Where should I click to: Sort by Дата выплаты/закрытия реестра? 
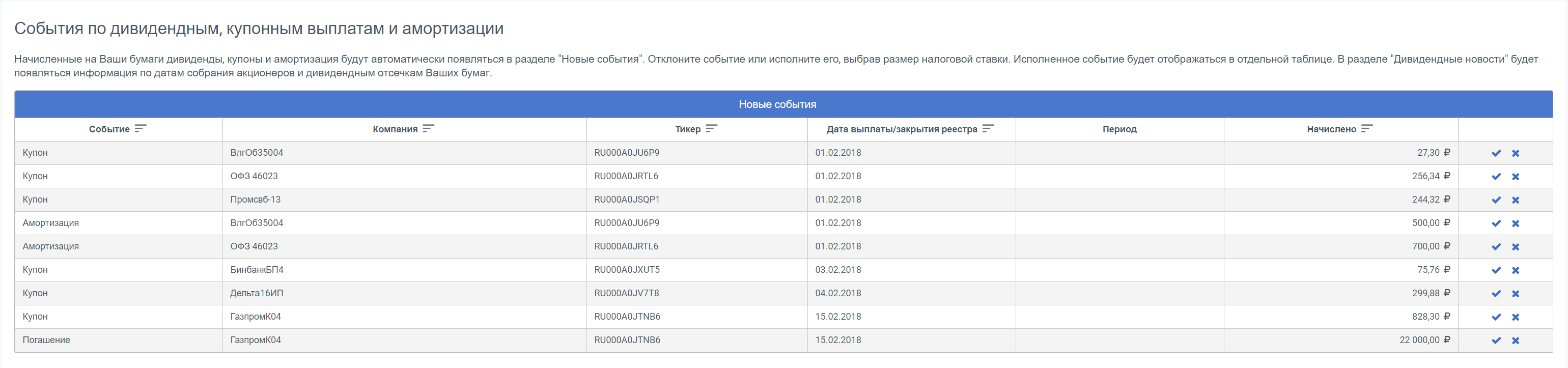pyautogui.click(x=987, y=129)
